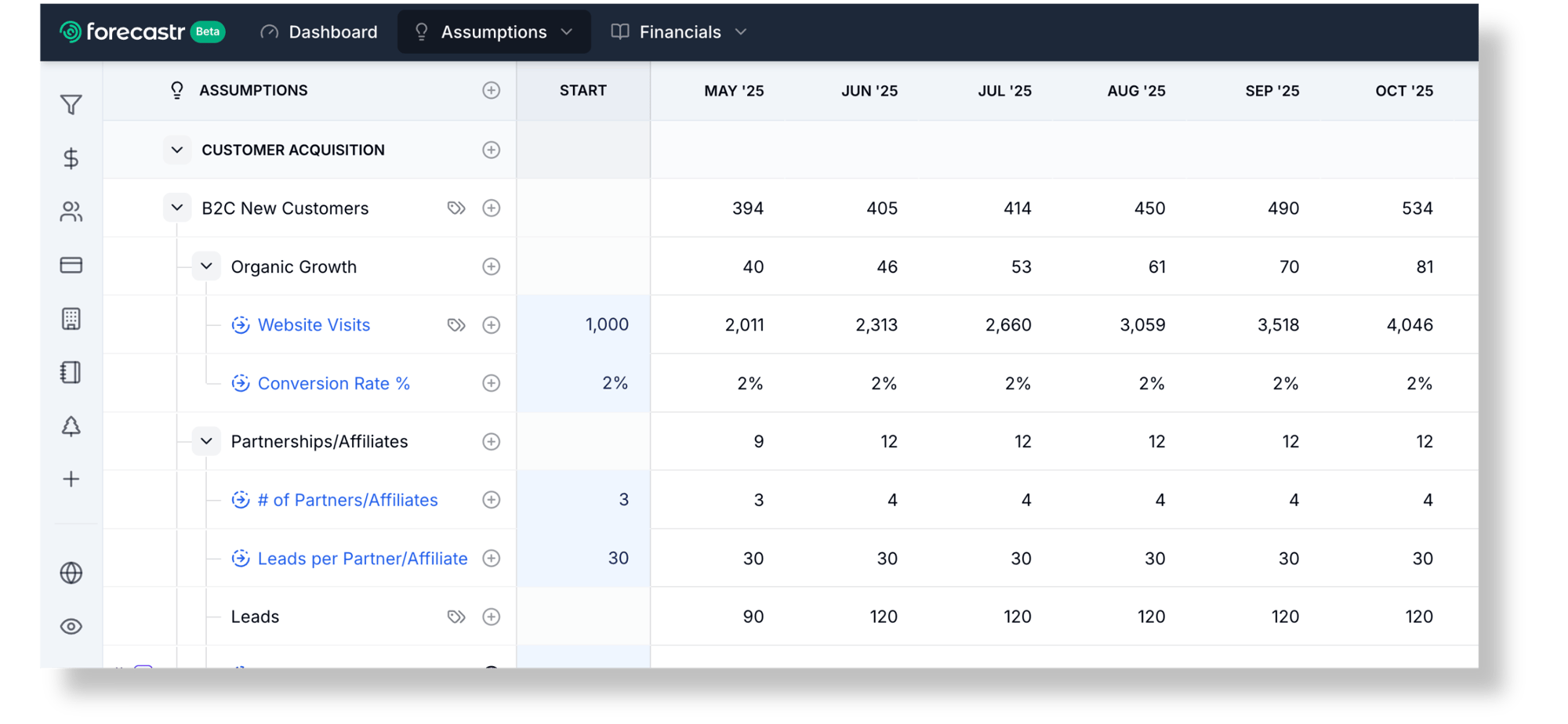Viewport: 1568px width, 724px height.
Task: Select the START column header
Action: pos(583,91)
